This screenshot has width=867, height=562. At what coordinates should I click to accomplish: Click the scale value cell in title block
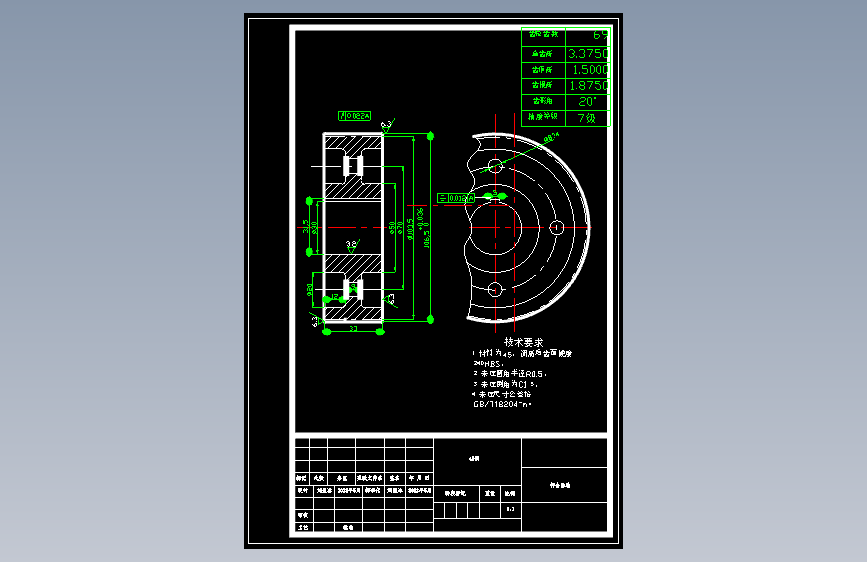click(510, 509)
